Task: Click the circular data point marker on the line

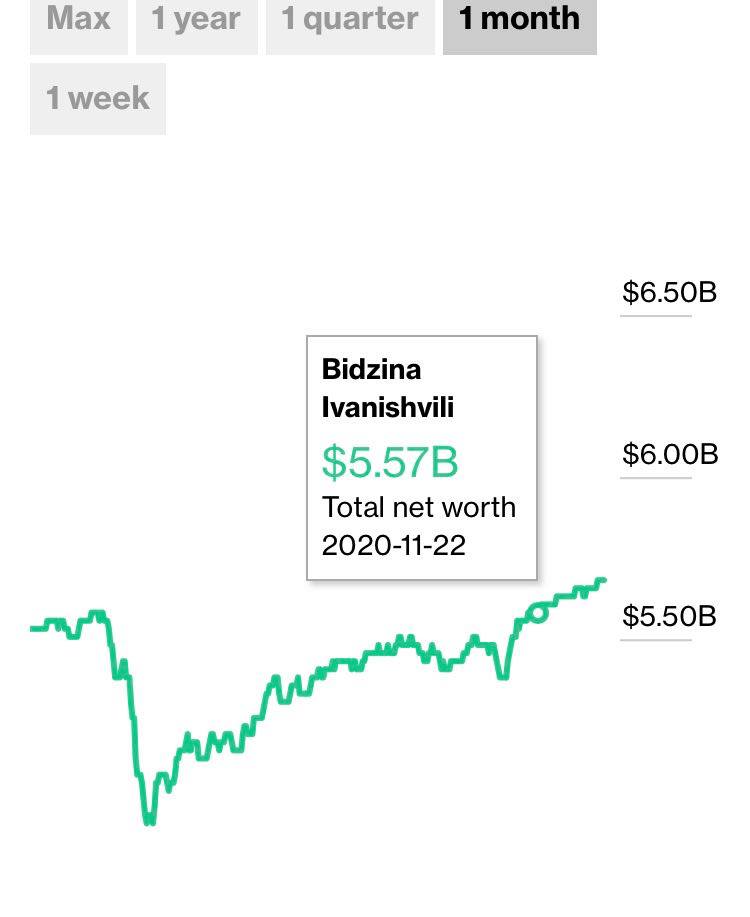Action: click(x=538, y=613)
